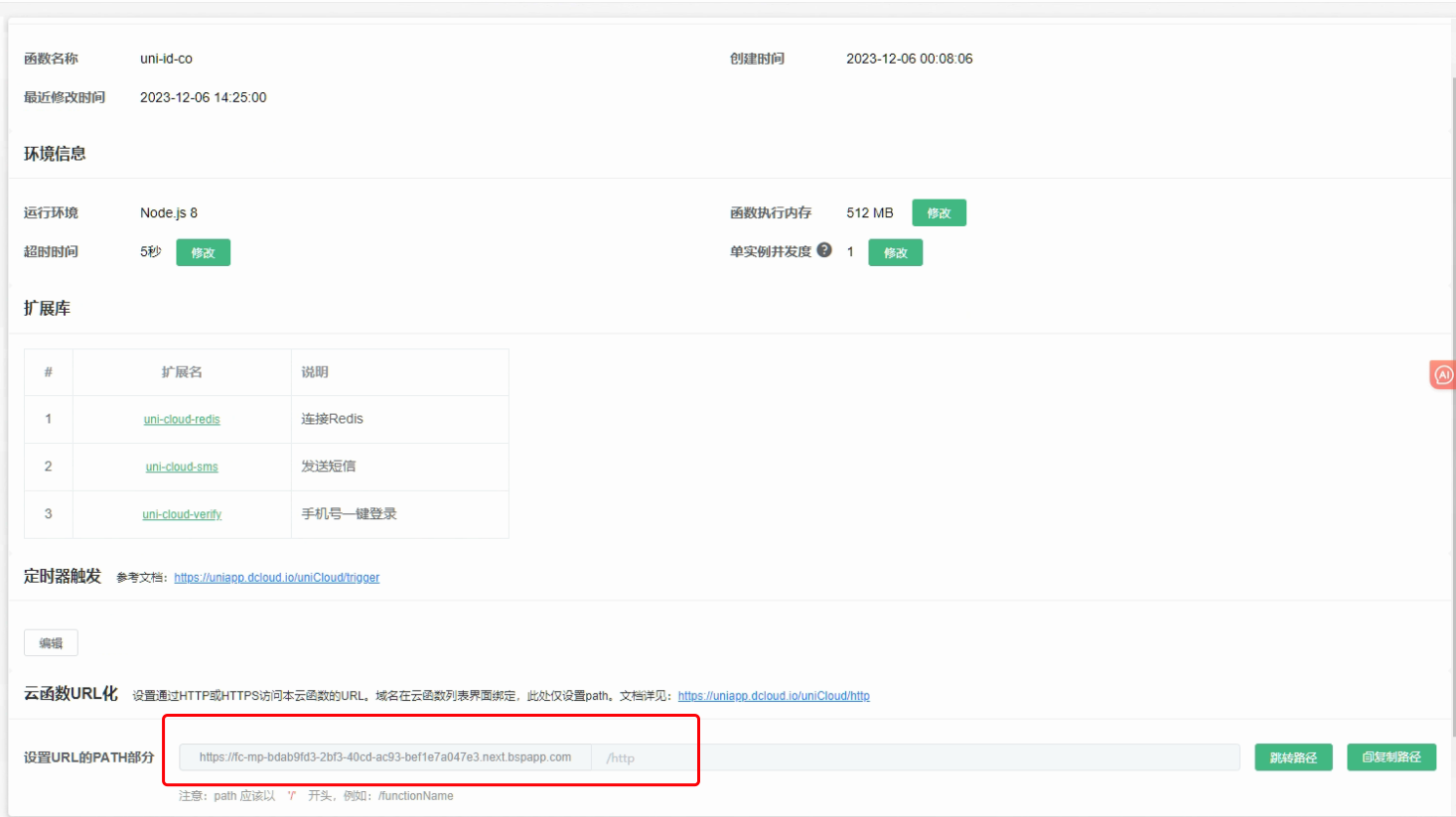The image size is (1456, 817).
Task: Click the bspapp.com domain URL field
Action: click(x=385, y=757)
